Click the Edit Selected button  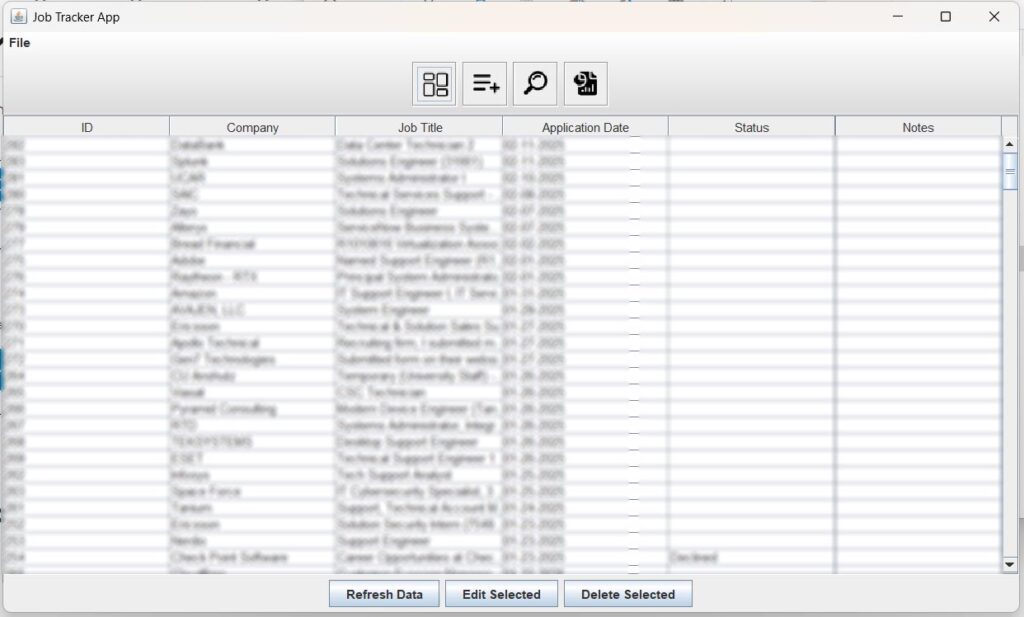click(502, 594)
